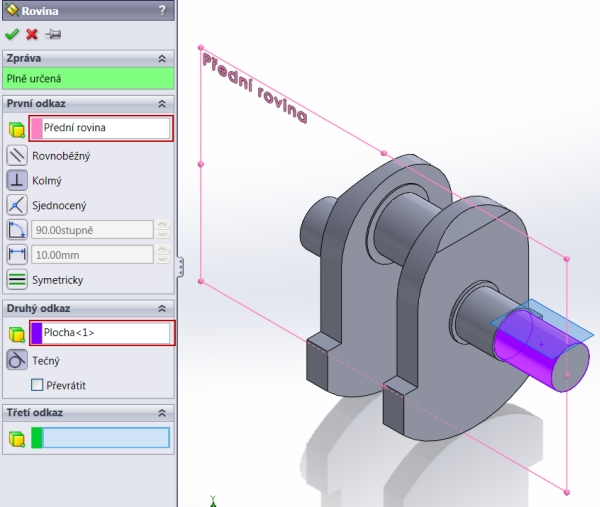
Task: Click the 90.00stupně angle input field
Action: 92,230
